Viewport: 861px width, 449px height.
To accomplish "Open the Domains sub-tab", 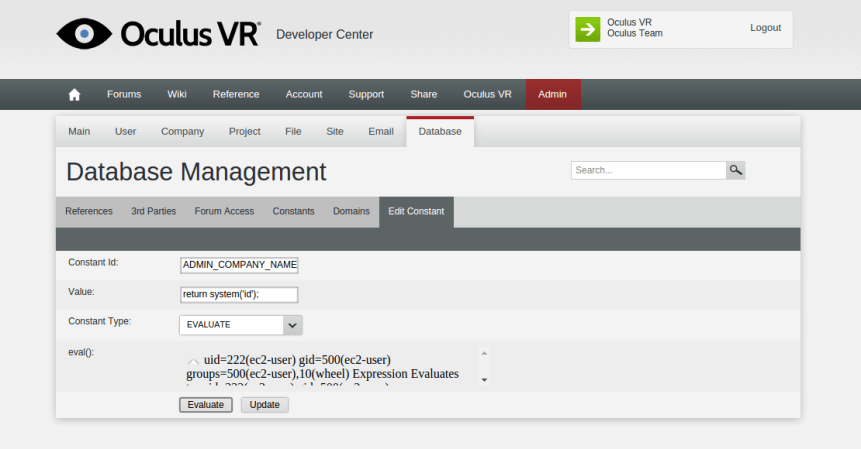I will tap(351, 211).
